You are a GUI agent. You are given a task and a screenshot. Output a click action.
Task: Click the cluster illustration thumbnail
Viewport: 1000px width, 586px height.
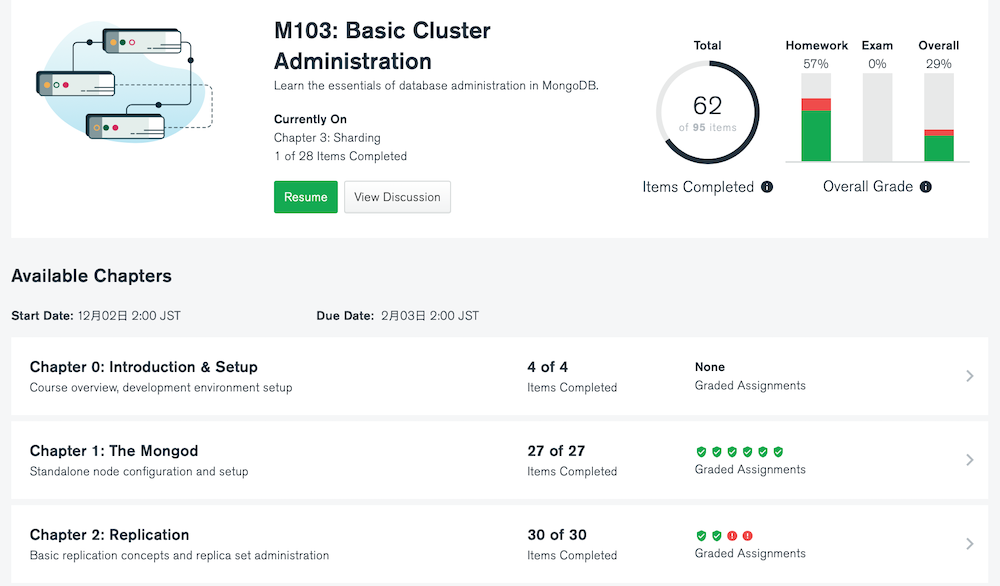124,82
